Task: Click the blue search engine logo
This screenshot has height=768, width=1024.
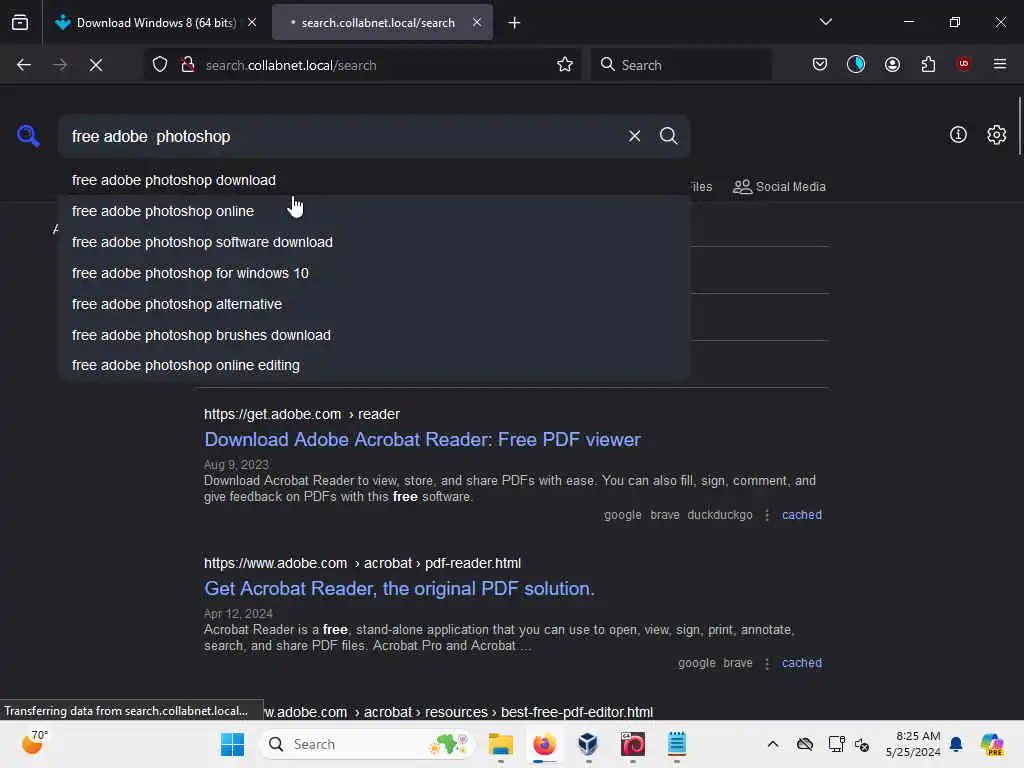Action: tap(28, 136)
